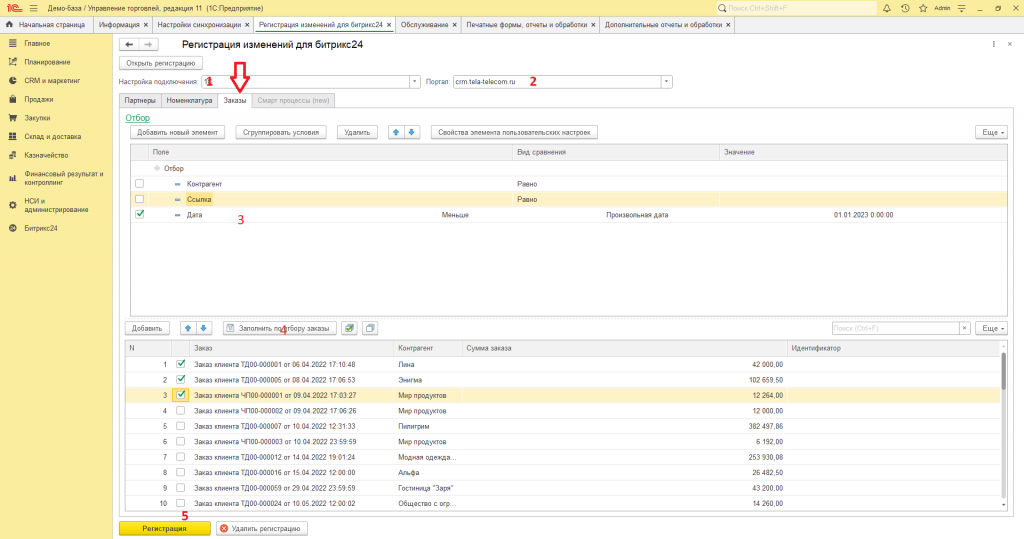Check order ТД00-000007 Пилигрим checkbox

181,426
